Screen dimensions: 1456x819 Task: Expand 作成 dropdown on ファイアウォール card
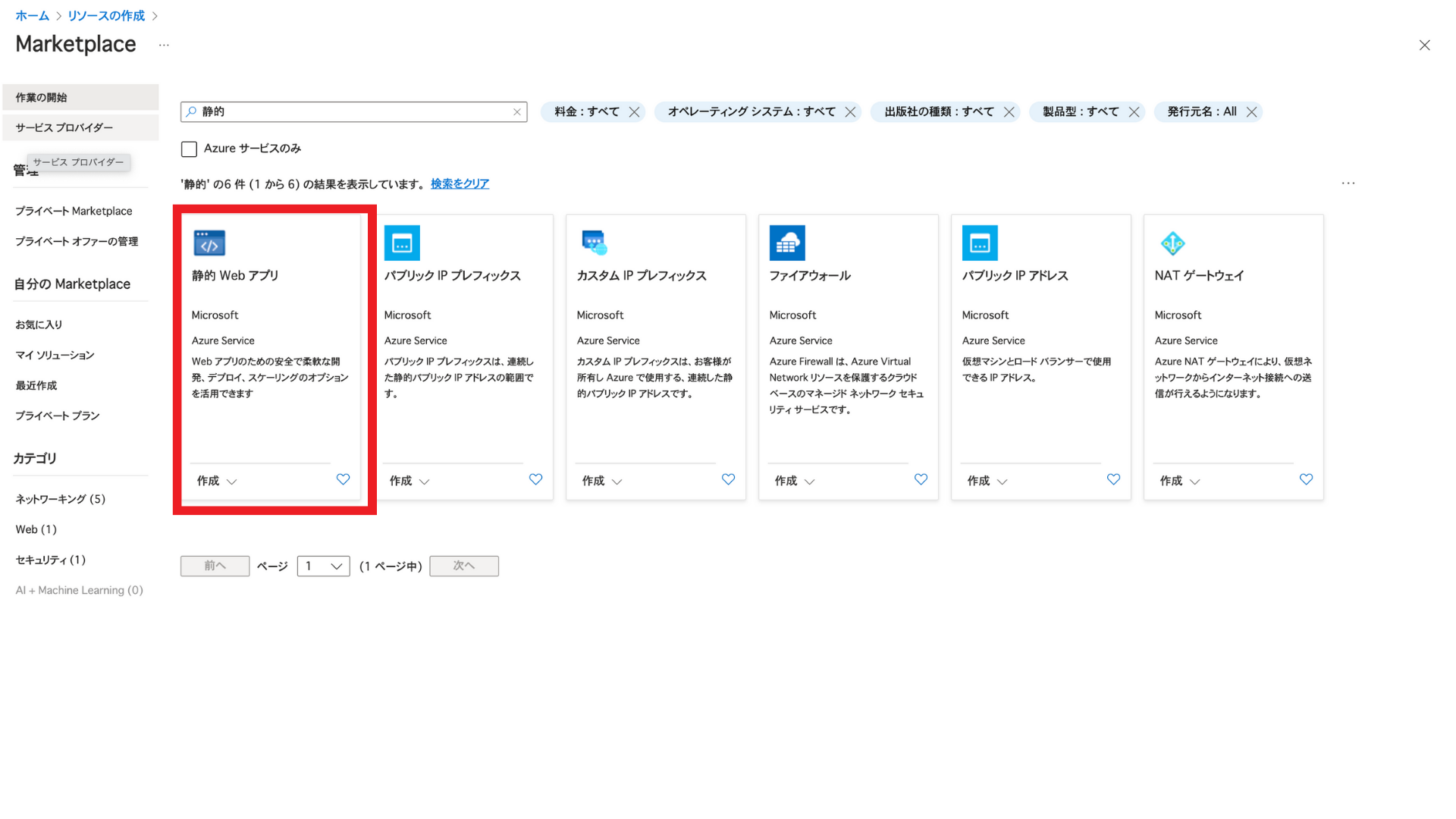tap(795, 481)
